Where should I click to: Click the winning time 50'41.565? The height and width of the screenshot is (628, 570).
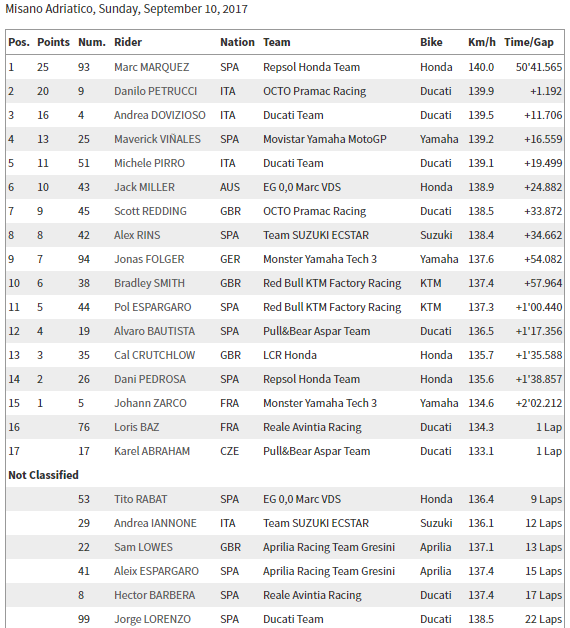click(539, 67)
